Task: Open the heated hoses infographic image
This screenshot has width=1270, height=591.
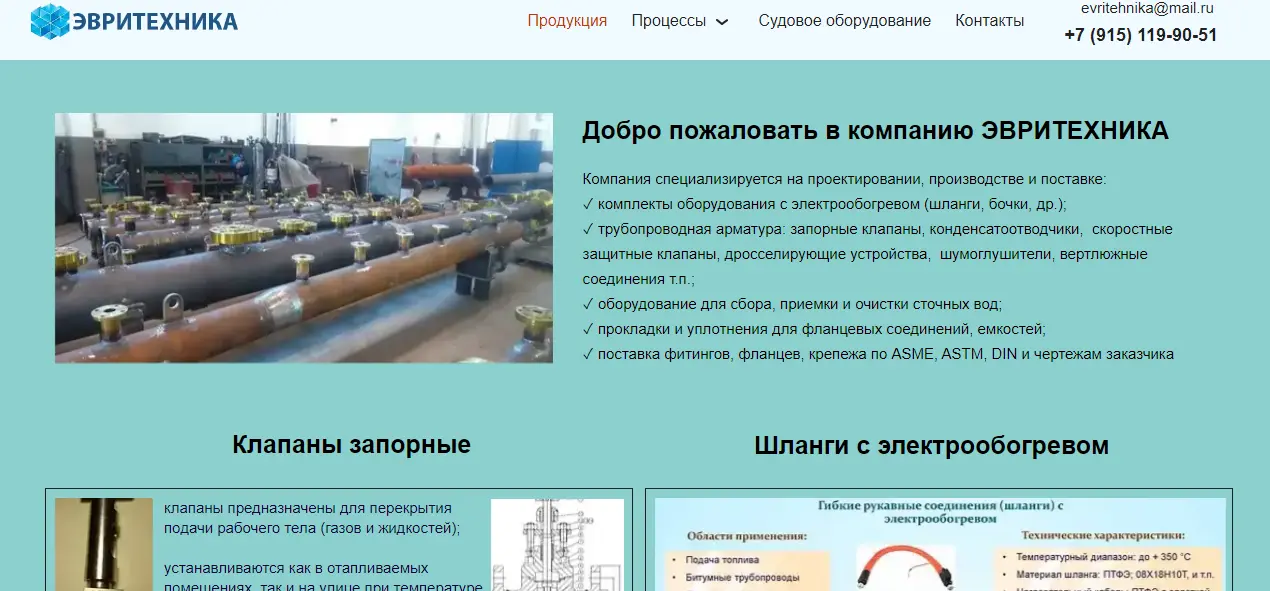Action: coord(940,544)
